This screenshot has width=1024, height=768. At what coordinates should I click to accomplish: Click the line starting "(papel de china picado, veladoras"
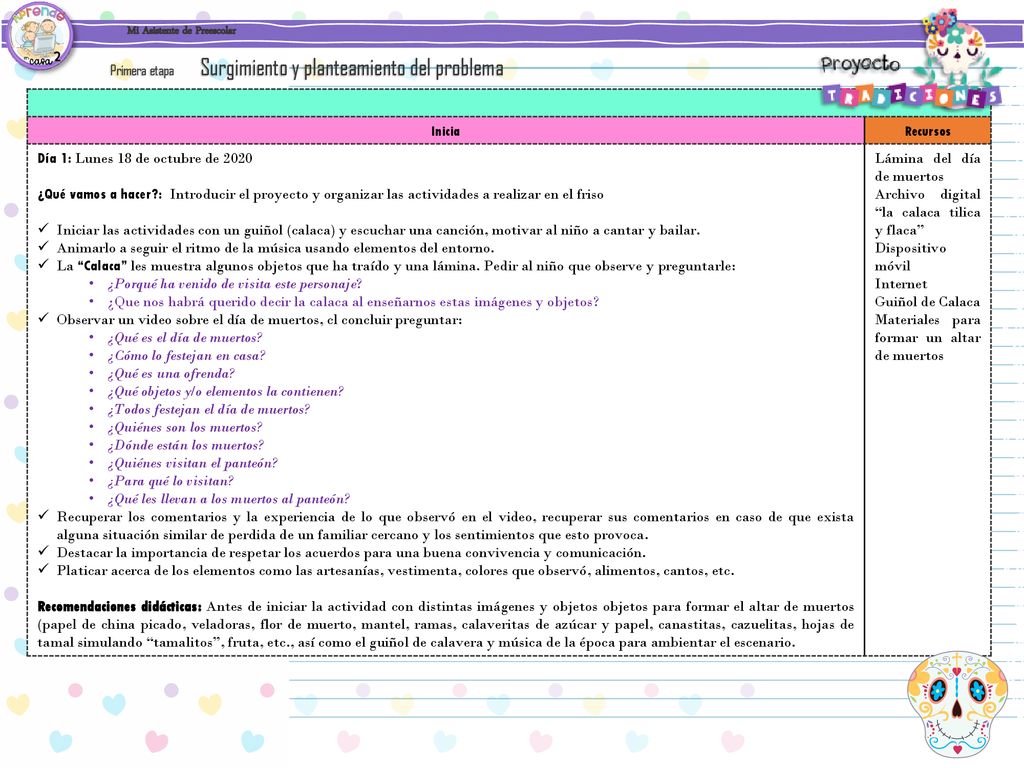[445, 625]
